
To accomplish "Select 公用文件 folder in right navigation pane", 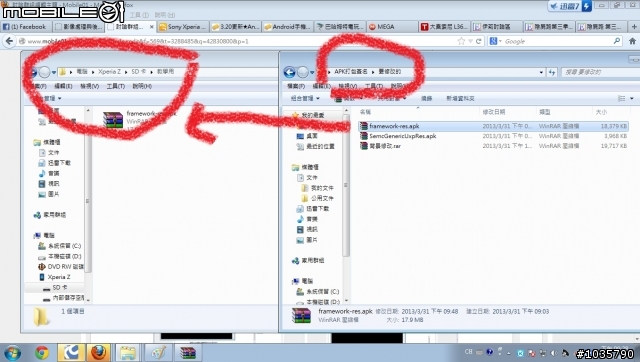I will pos(322,198).
